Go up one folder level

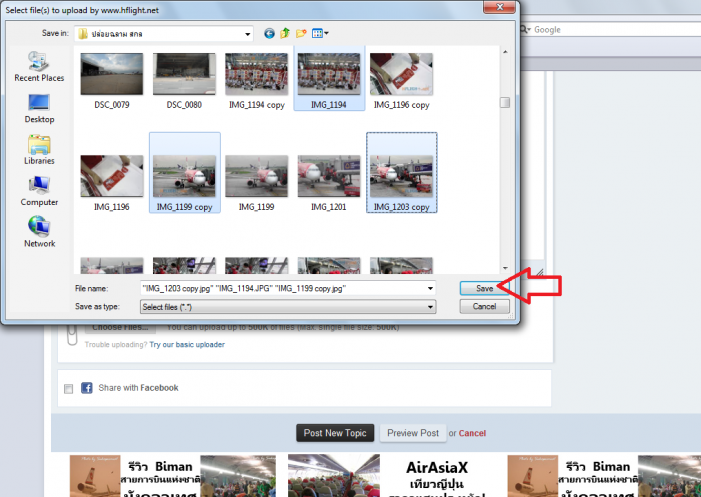285,33
